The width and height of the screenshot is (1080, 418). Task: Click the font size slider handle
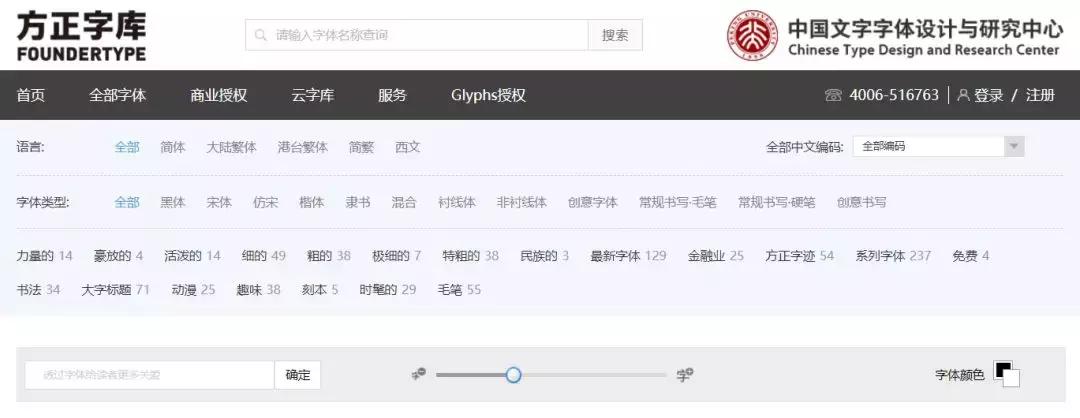[513, 375]
